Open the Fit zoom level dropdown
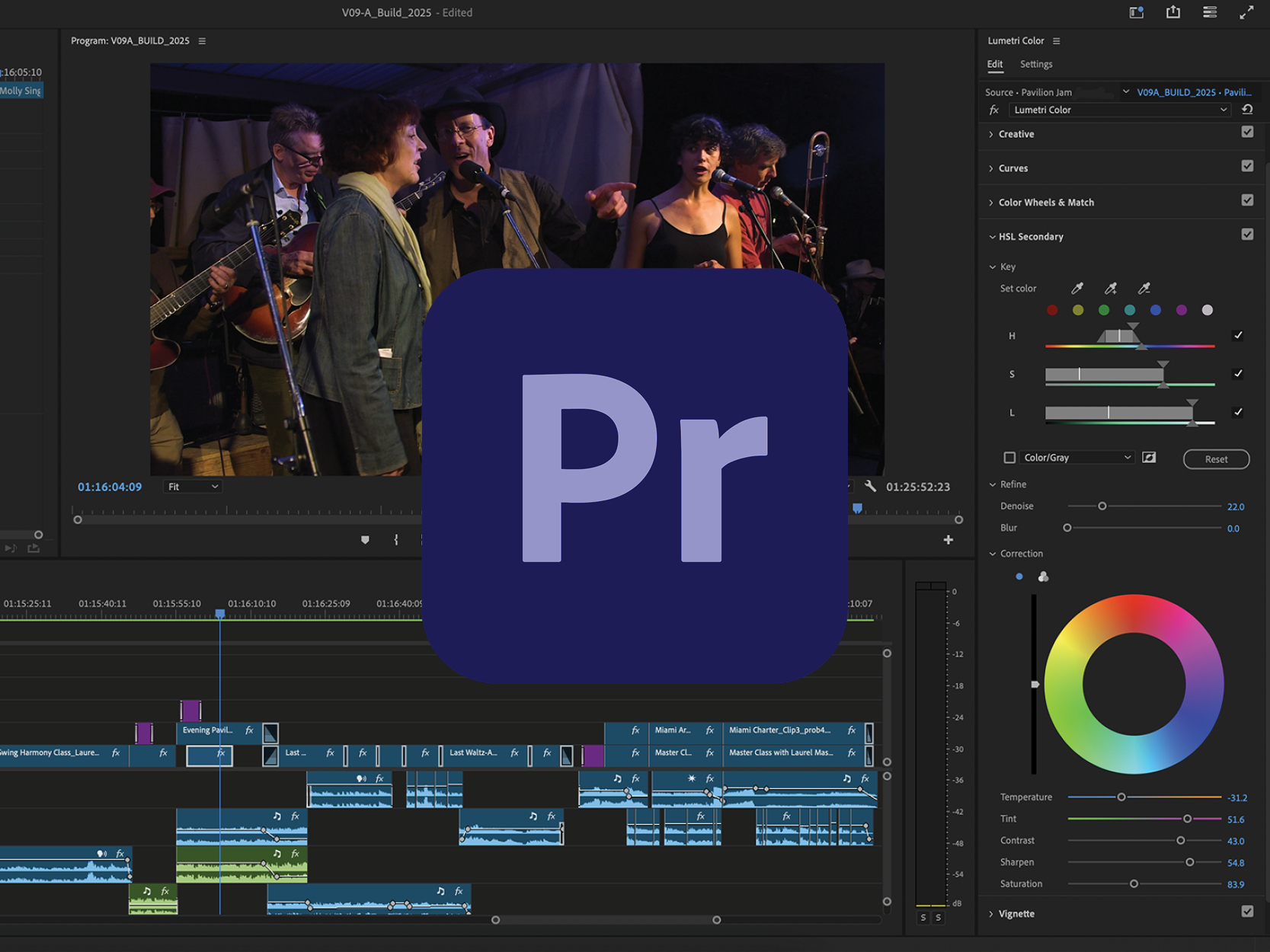This screenshot has width=1270, height=952. (x=192, y=487)
